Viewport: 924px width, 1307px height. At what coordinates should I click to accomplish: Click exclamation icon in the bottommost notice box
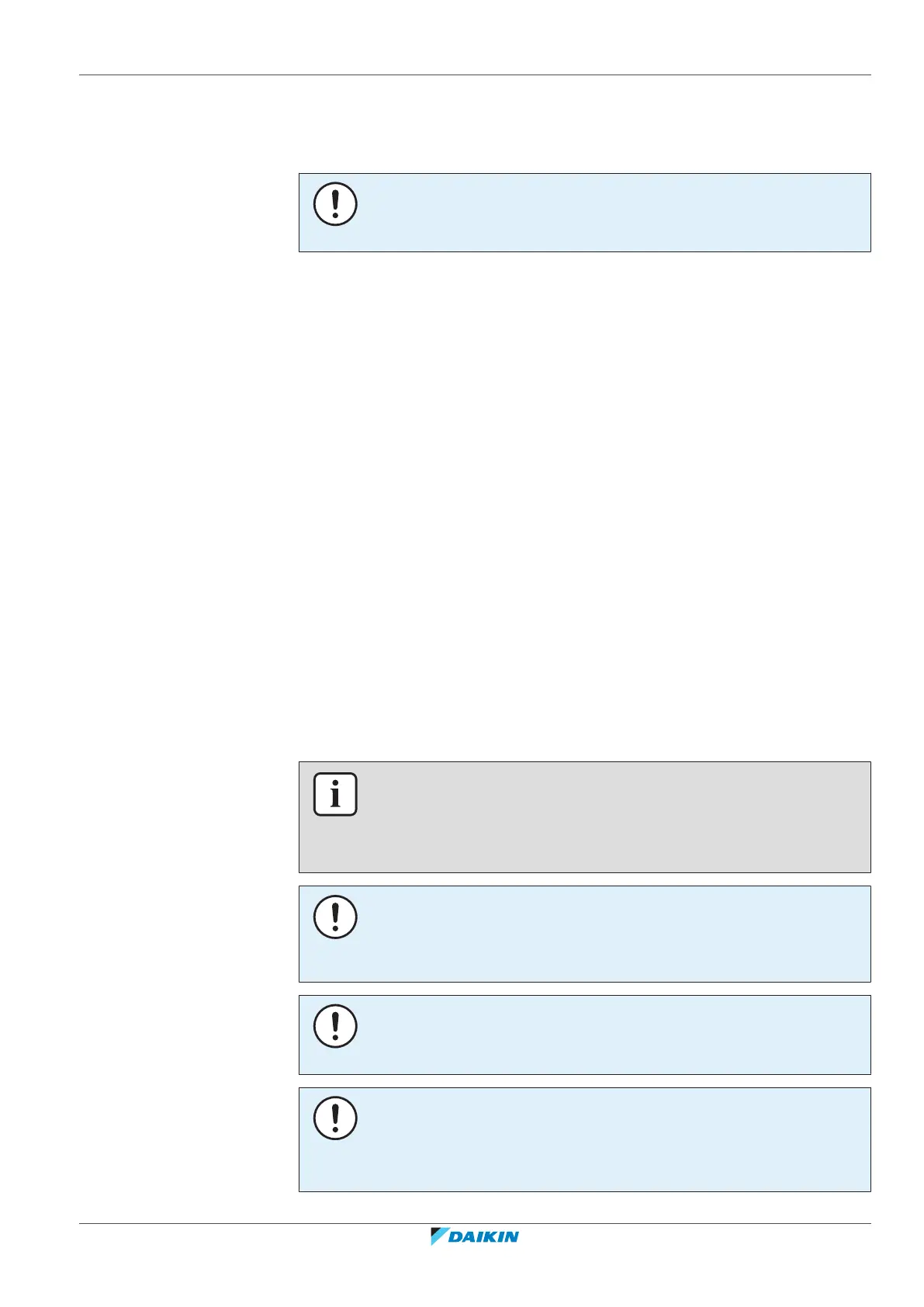pyautogui.click(x=335, y=1118)
